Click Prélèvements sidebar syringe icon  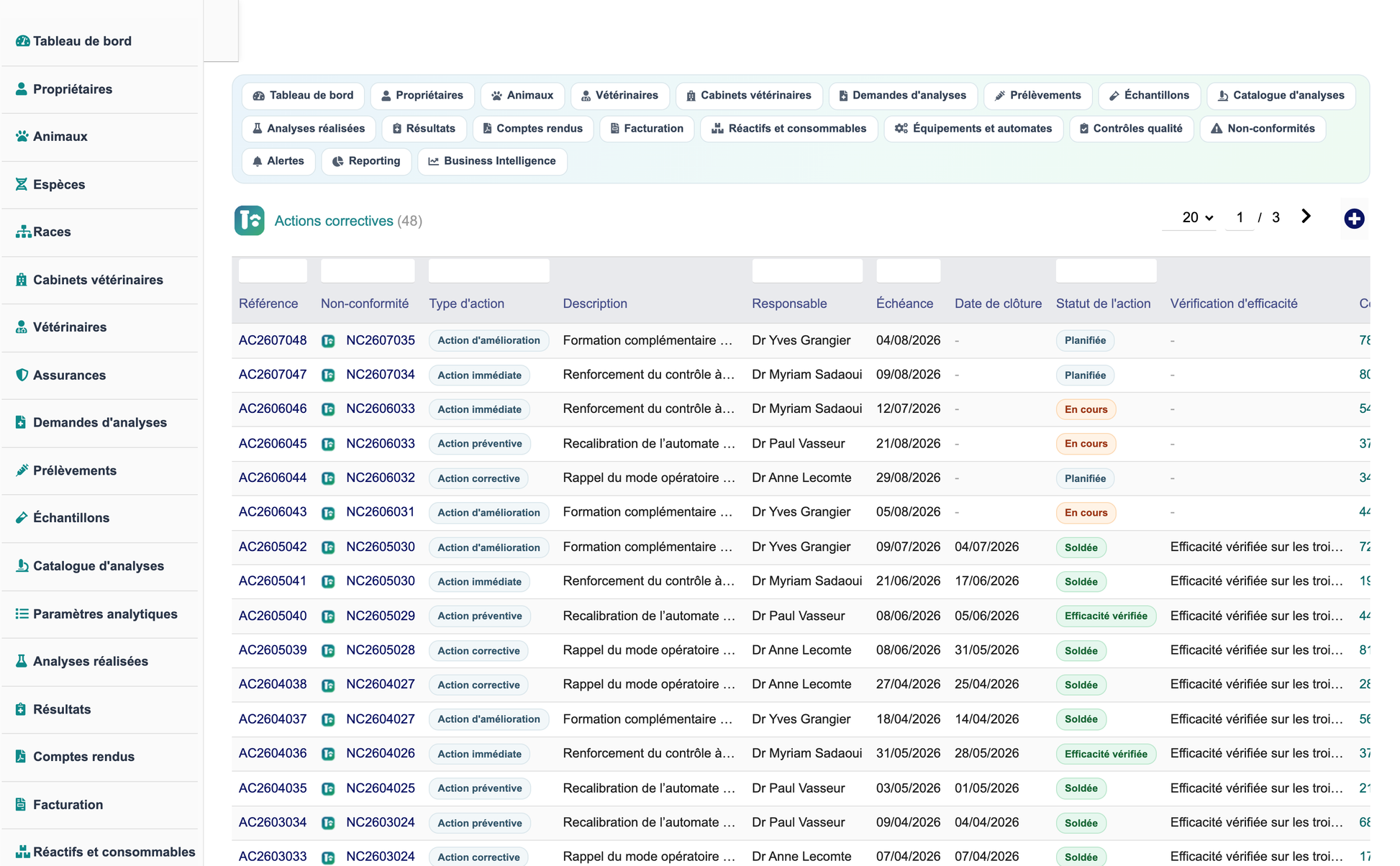(x=22, y=470)
